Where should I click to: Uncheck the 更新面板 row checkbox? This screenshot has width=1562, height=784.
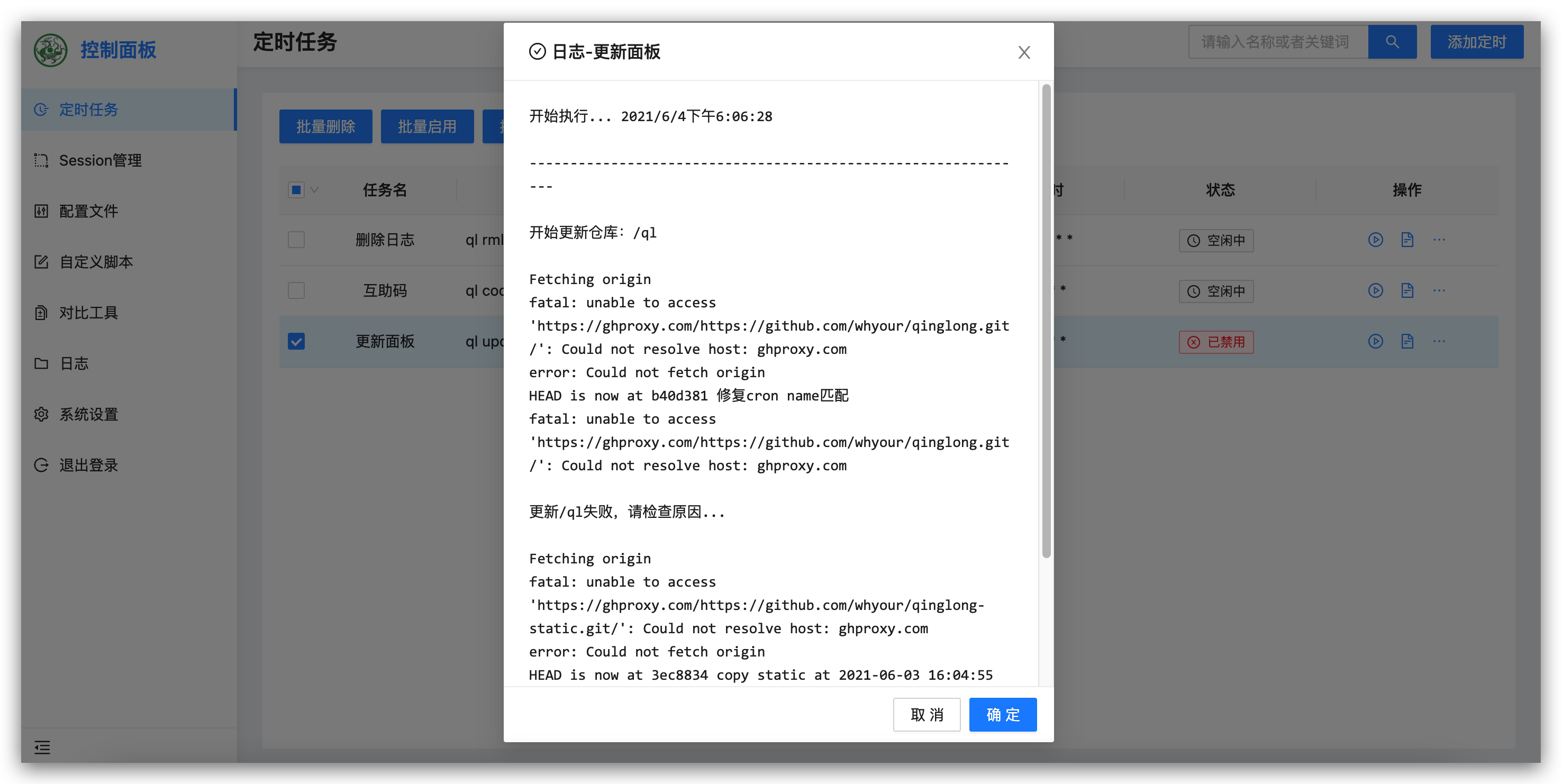coord(296,341)
